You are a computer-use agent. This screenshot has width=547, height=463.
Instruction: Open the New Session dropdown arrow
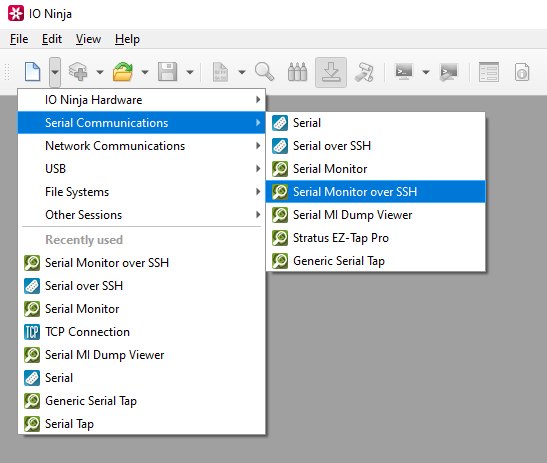point(55,72)
